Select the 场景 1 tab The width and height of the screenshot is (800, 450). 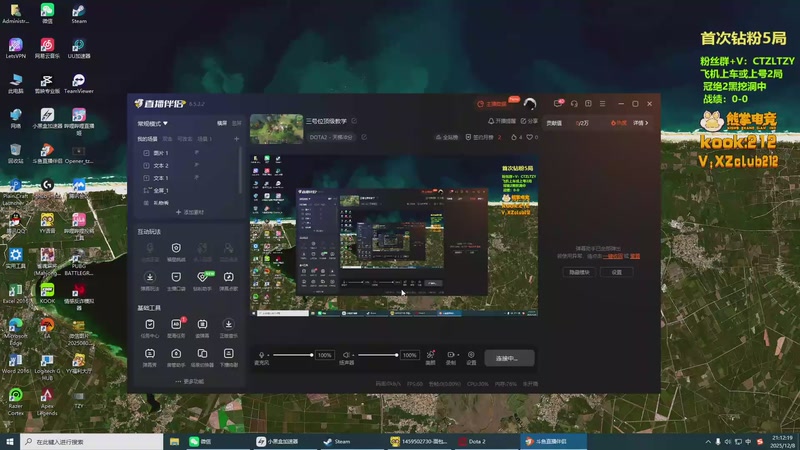[x=204, y=139]
